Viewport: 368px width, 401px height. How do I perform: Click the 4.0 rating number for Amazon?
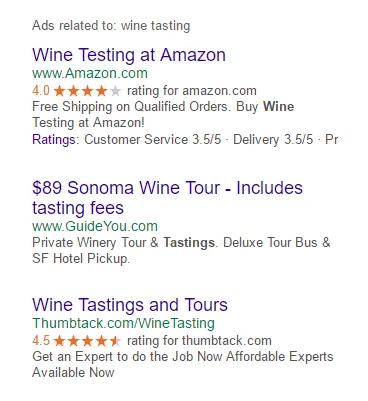click(x=41, y=91)
